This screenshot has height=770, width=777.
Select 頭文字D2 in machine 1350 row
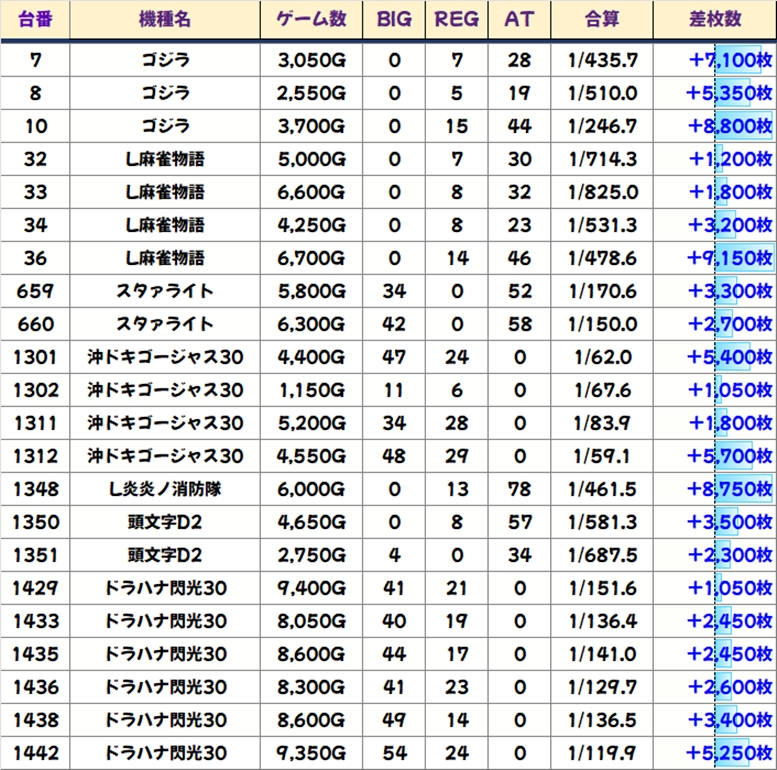point(165,522)
